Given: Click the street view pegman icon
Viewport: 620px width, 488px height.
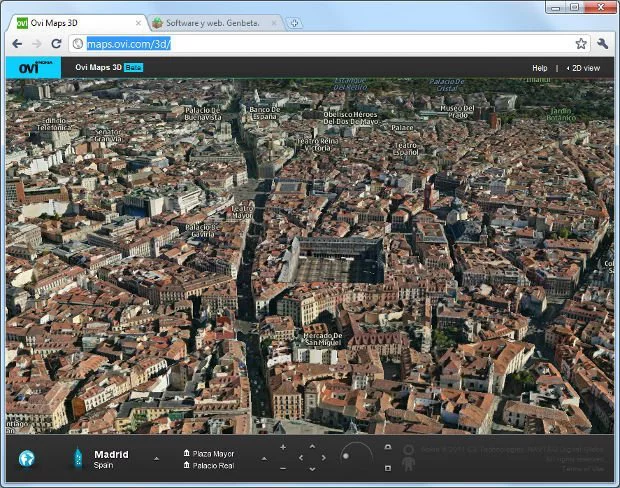Looking at the screenshot, I should coord(408,458).
